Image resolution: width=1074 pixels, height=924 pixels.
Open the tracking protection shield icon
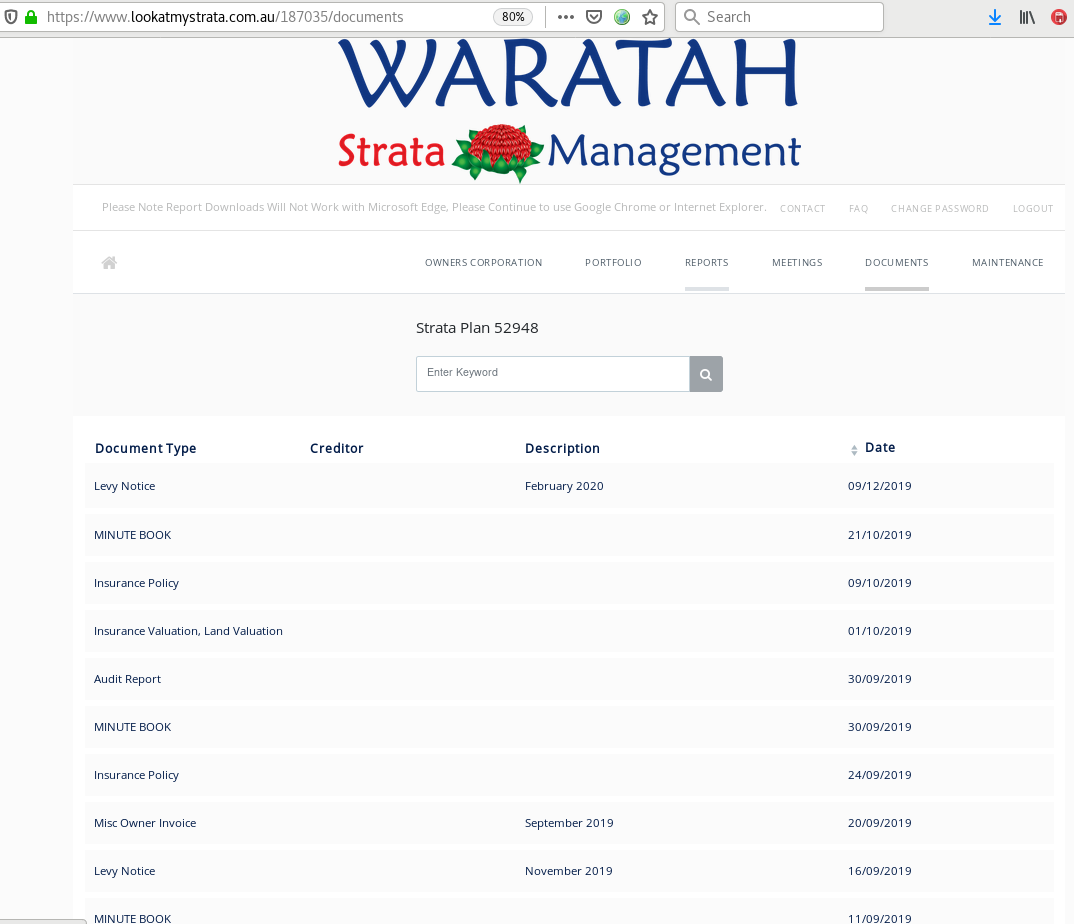tap(11, 17)
